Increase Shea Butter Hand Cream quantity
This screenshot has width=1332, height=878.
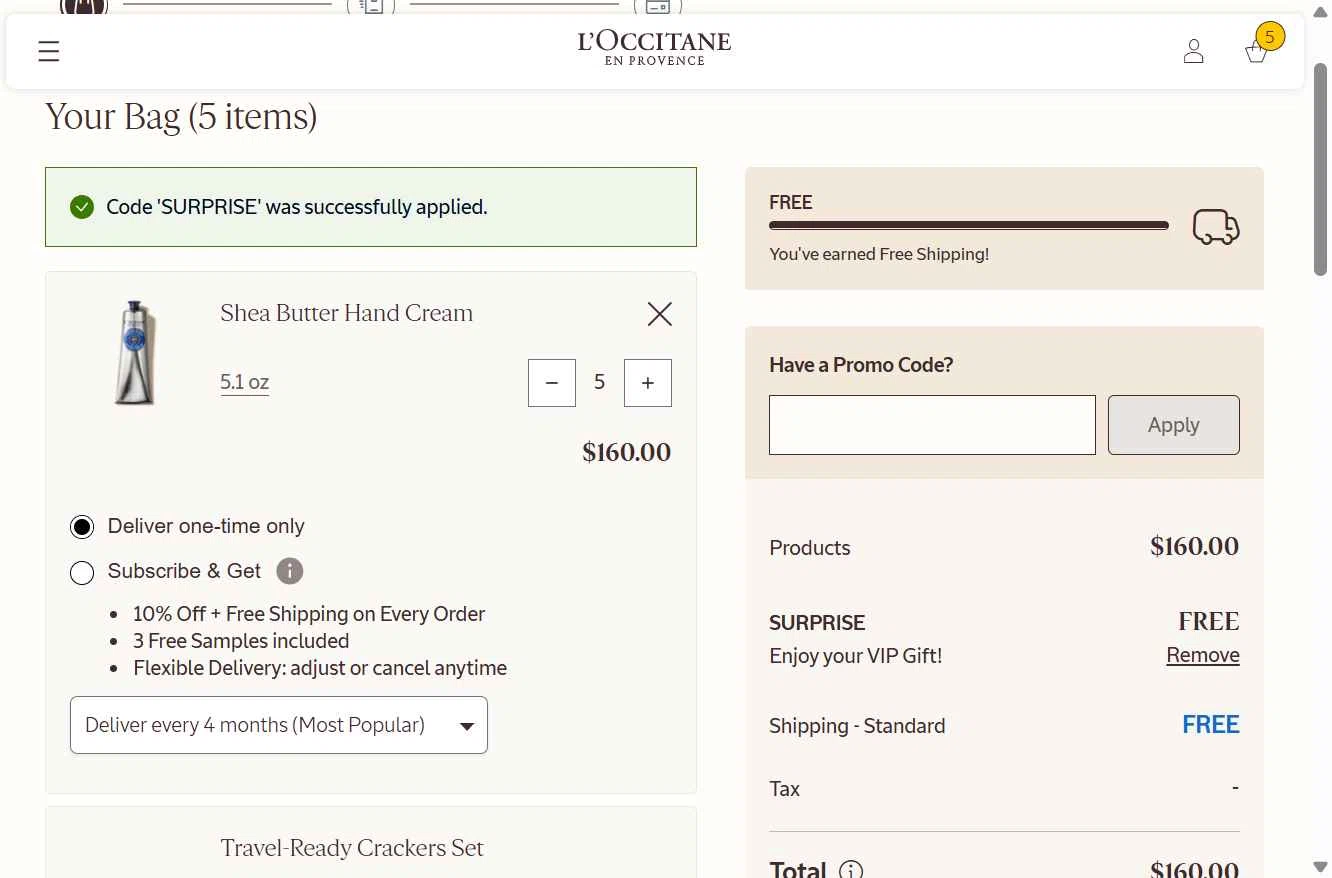tap(648, 383)
